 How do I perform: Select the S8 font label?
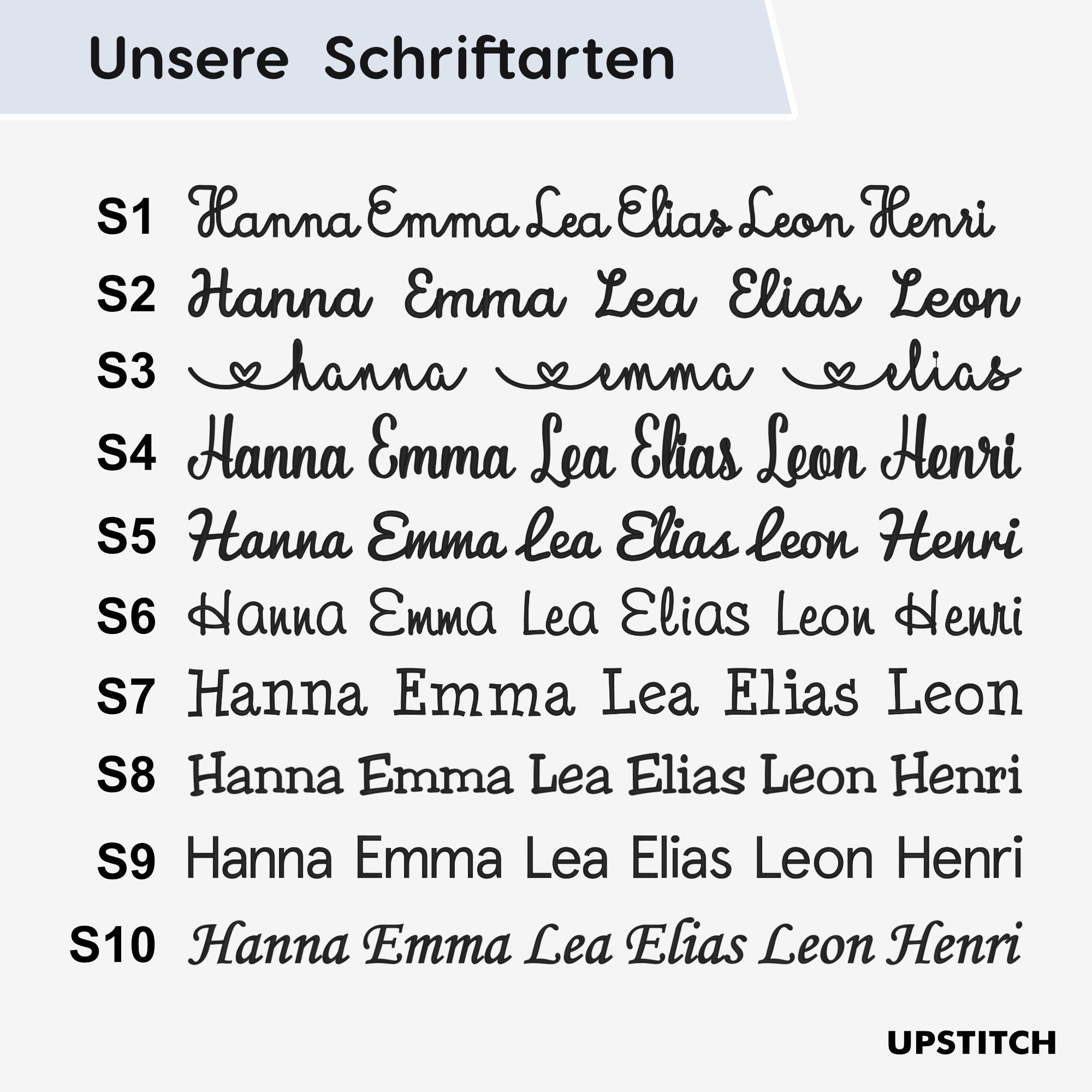126,775
